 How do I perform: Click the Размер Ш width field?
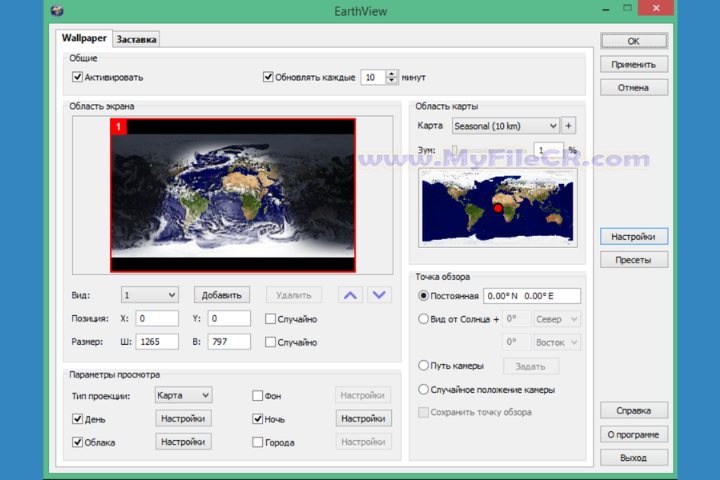pyautogui.click(x=157, y=342)
